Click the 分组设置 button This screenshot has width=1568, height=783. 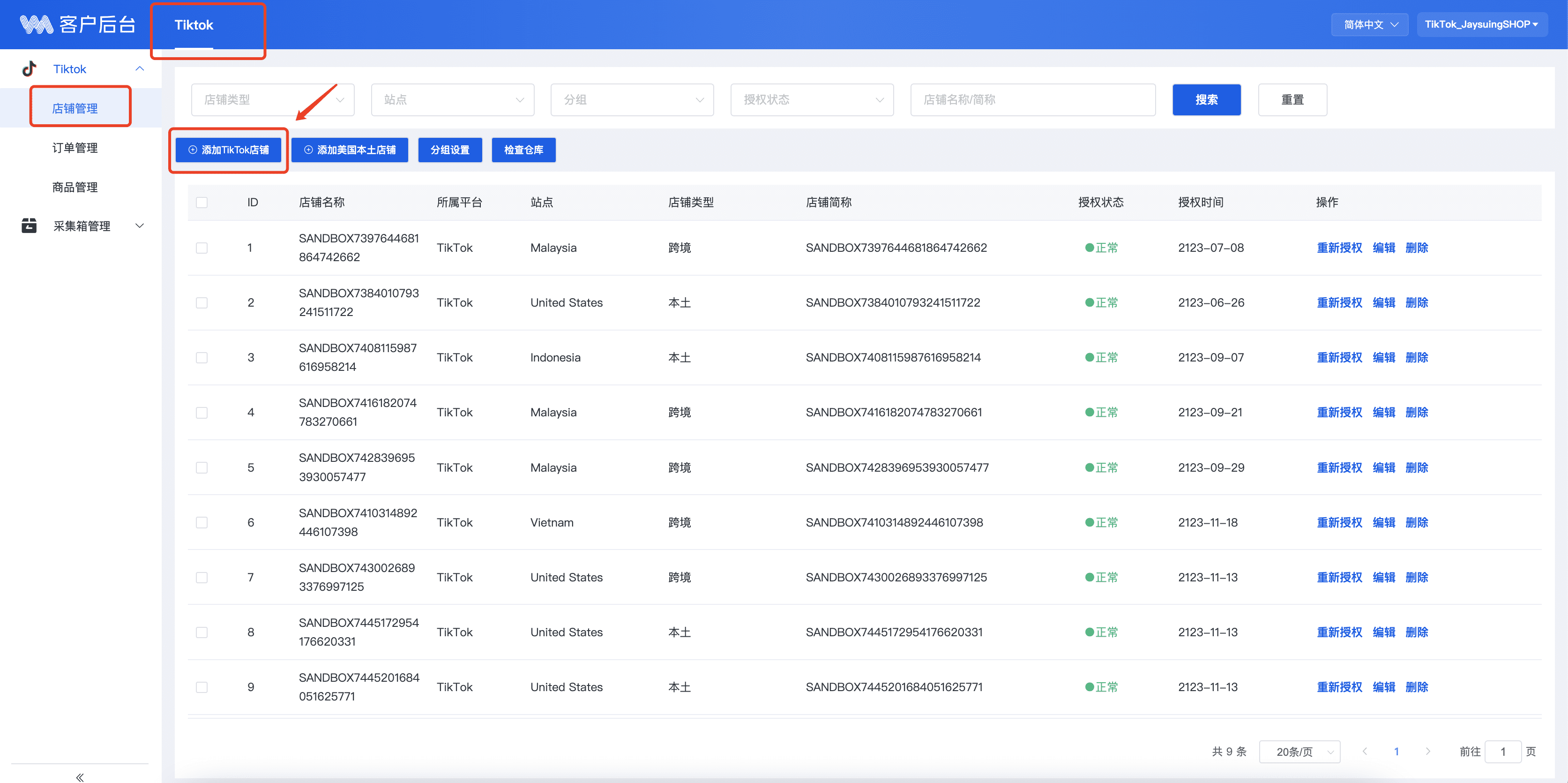pyautogui.click(x=450, y=150)
